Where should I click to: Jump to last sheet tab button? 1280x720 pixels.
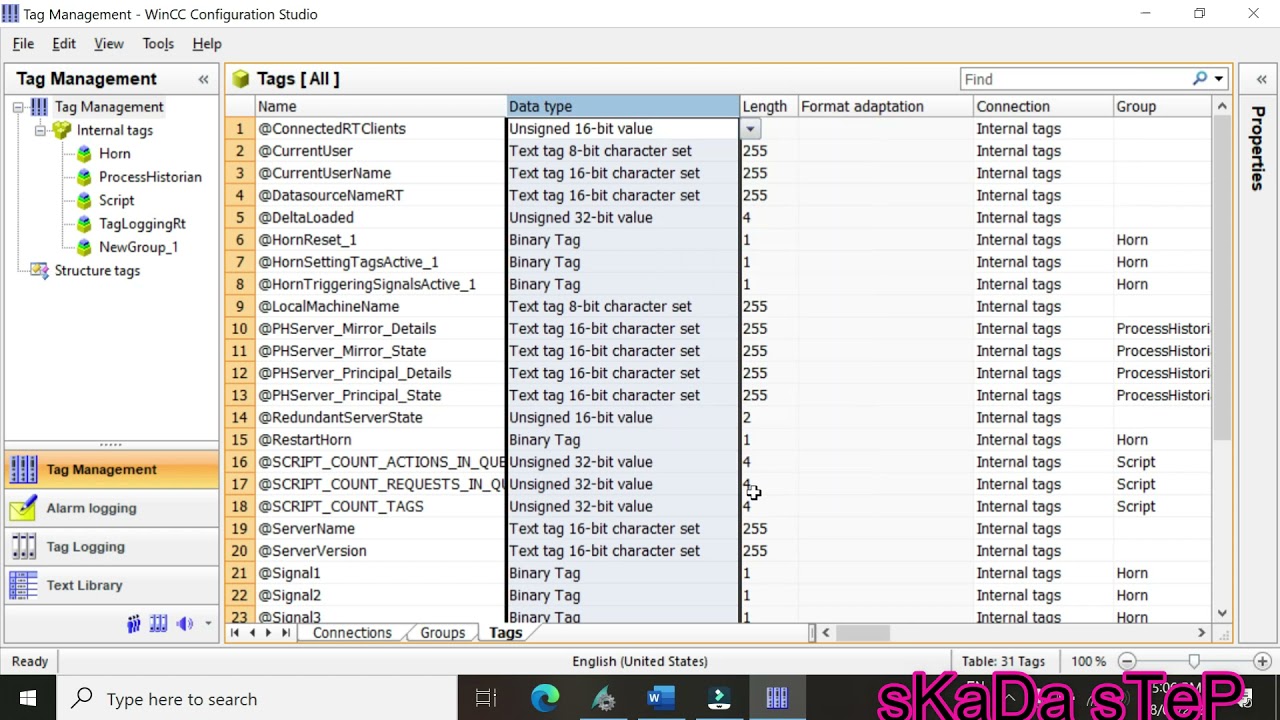point(285,633)
